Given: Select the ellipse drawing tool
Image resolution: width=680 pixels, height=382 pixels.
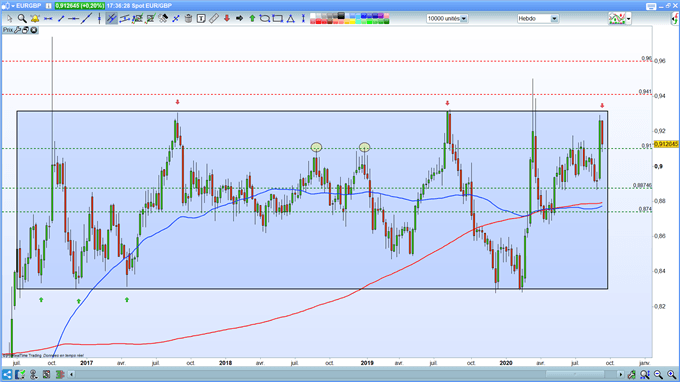Looking at the screenshot, I should pyautogui.click(x=265, y=19).
